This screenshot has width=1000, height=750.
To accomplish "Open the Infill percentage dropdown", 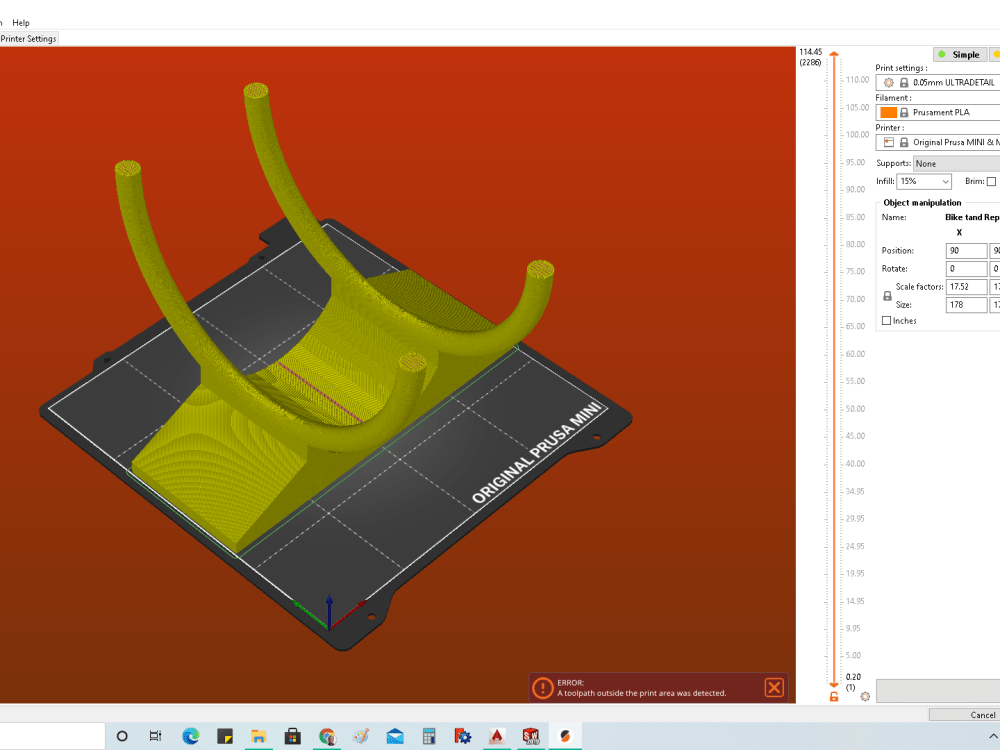I will 924,181.
